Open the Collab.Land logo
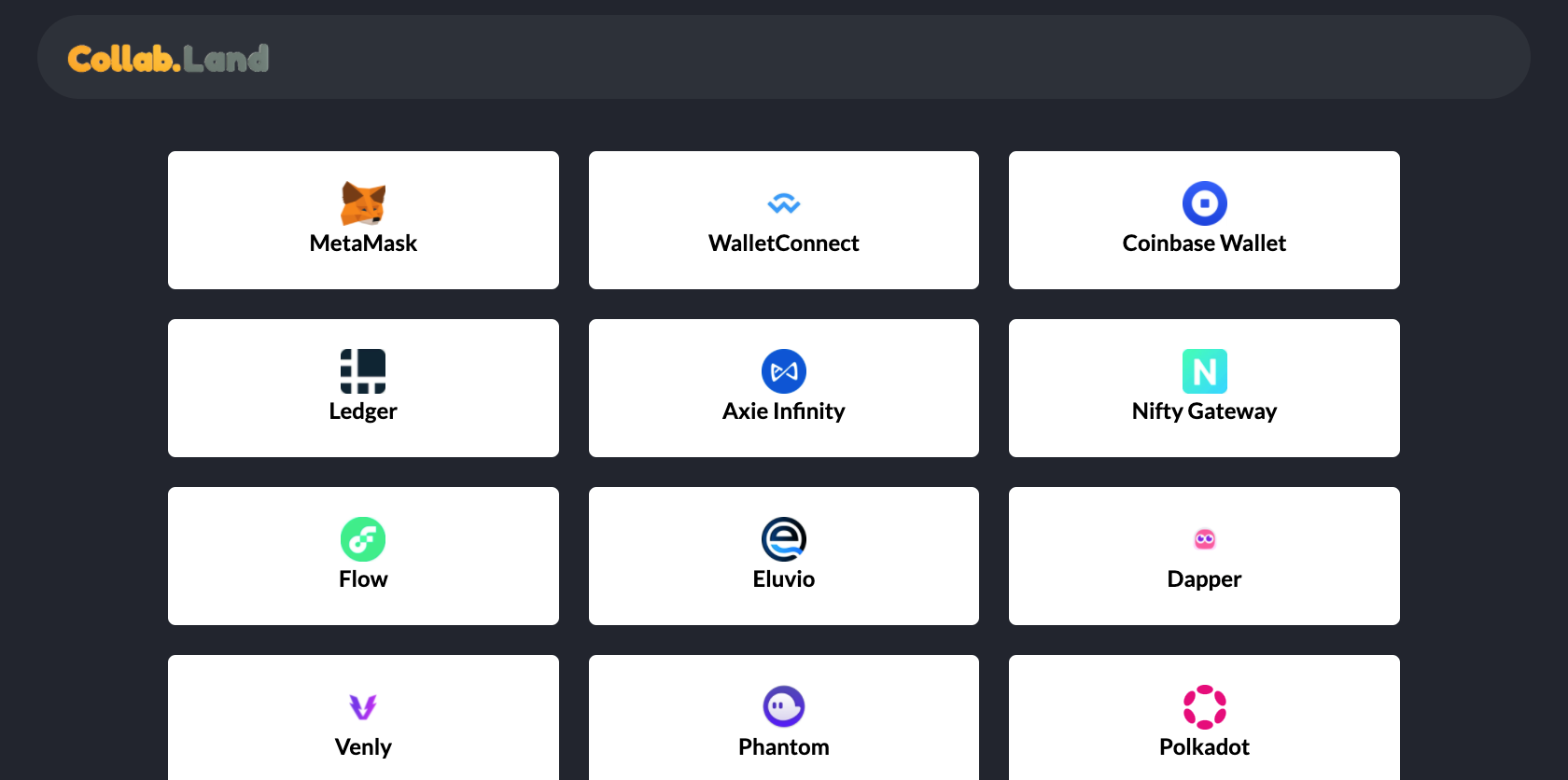Screen dimensions: 1568x780 pyautogui.click(x=169, y=58)
